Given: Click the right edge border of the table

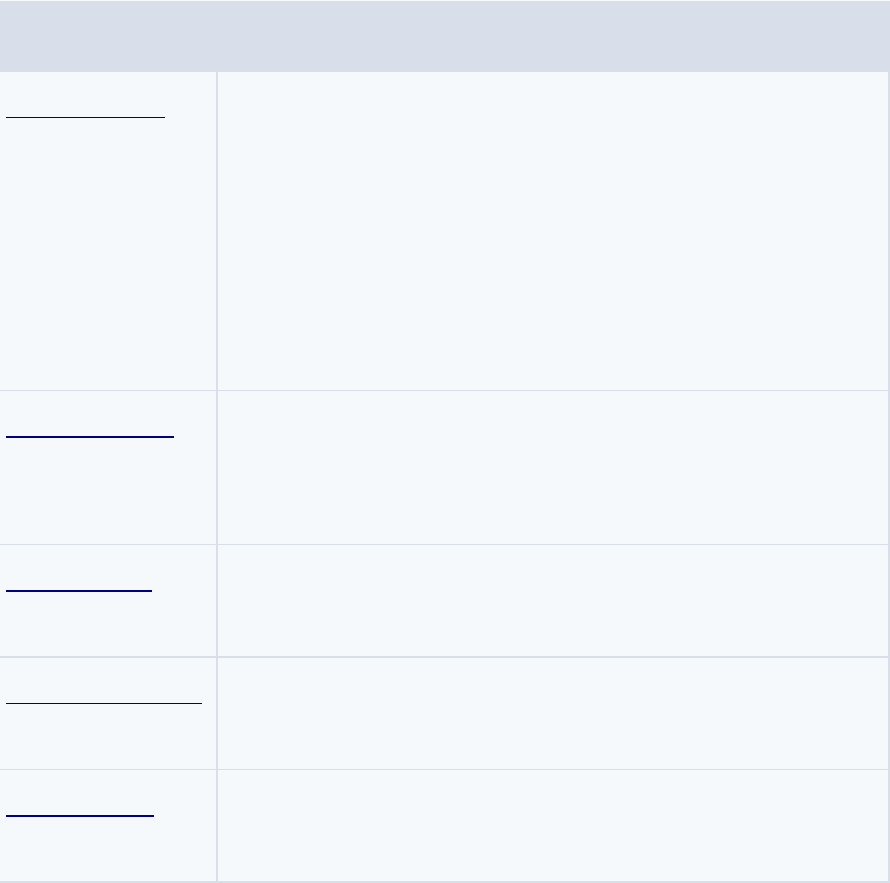Looking at the screenshot, I should tap(888, 476).
